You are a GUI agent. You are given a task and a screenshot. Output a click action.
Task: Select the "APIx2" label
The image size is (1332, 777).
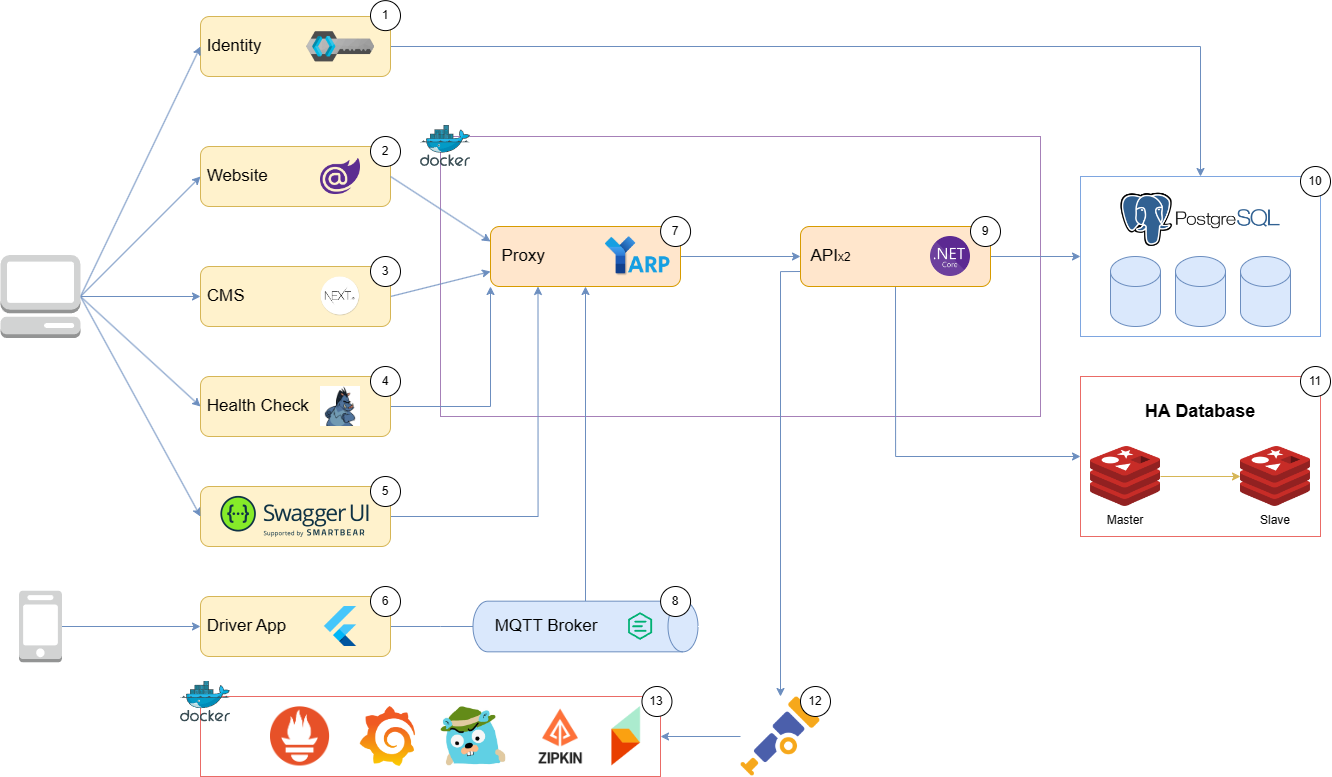point(830,256)
